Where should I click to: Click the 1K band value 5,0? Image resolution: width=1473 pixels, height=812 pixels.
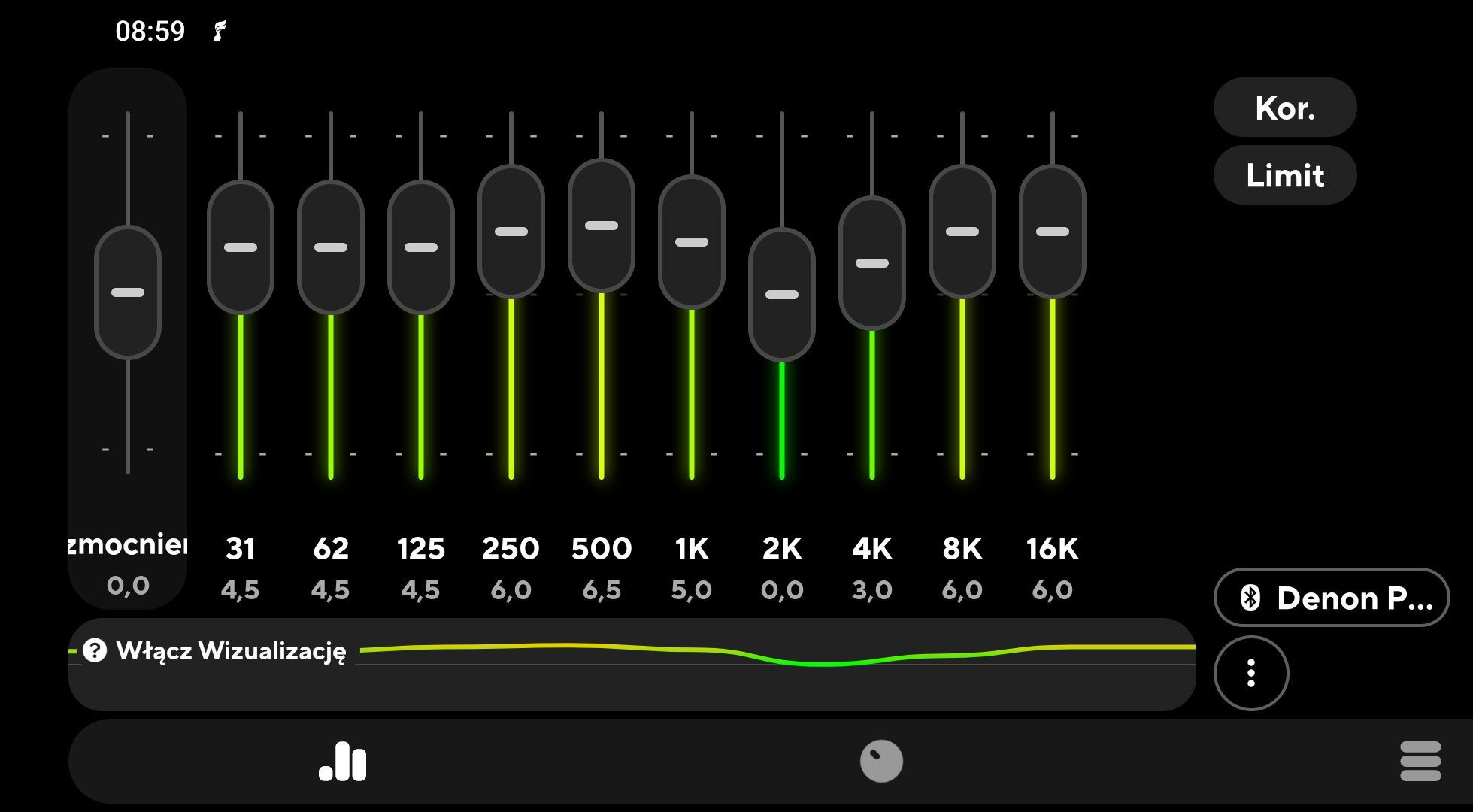tap(692, 590)
